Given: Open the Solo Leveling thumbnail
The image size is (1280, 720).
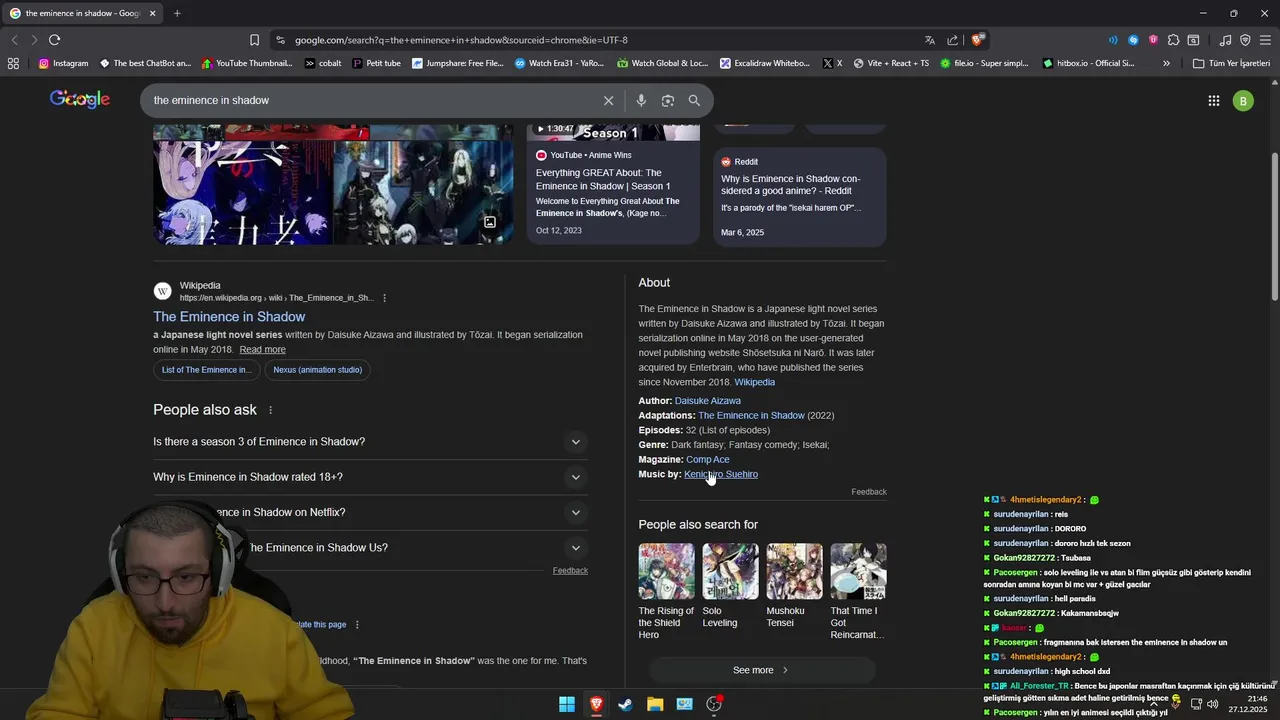Looking at the screenshot, I should click(730, 571).
